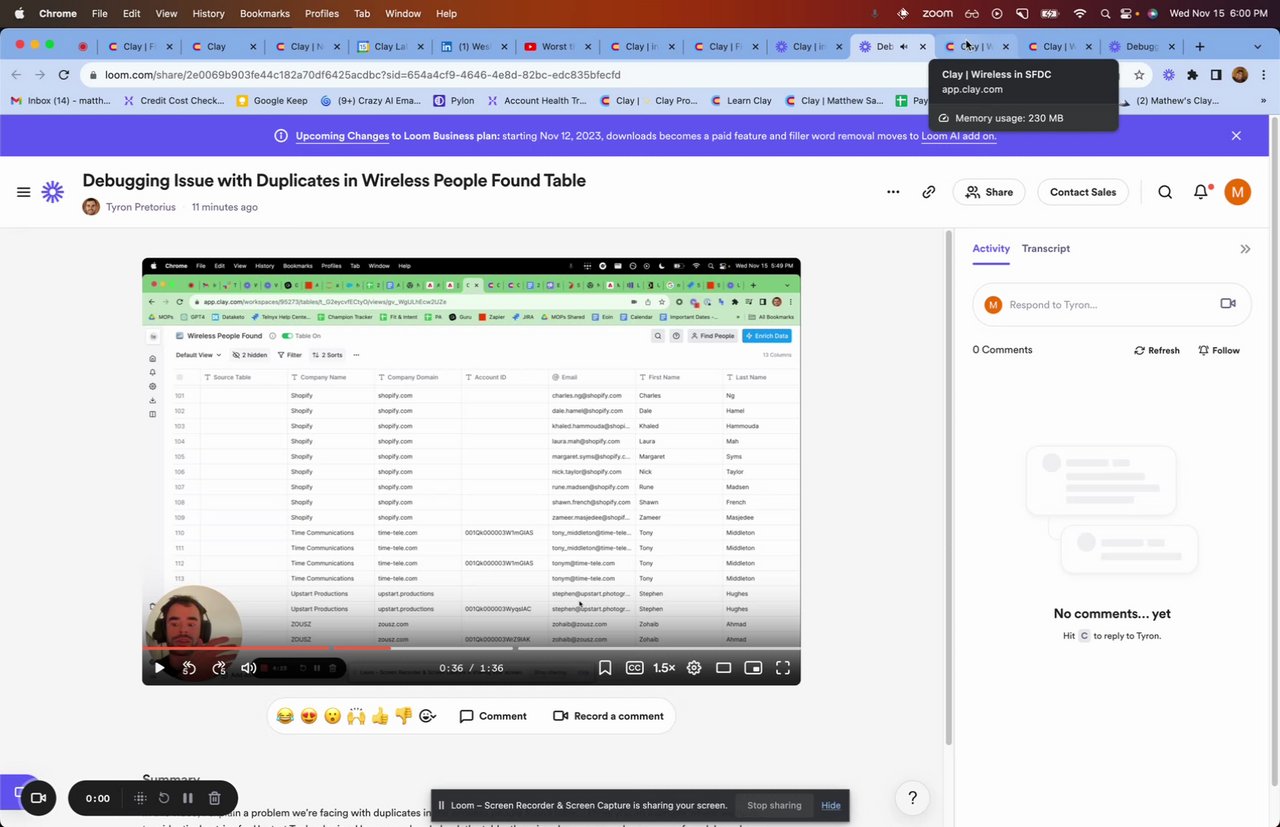
Task: Collapse the activity sidebar with double chevron
Action: [1245, 249]
